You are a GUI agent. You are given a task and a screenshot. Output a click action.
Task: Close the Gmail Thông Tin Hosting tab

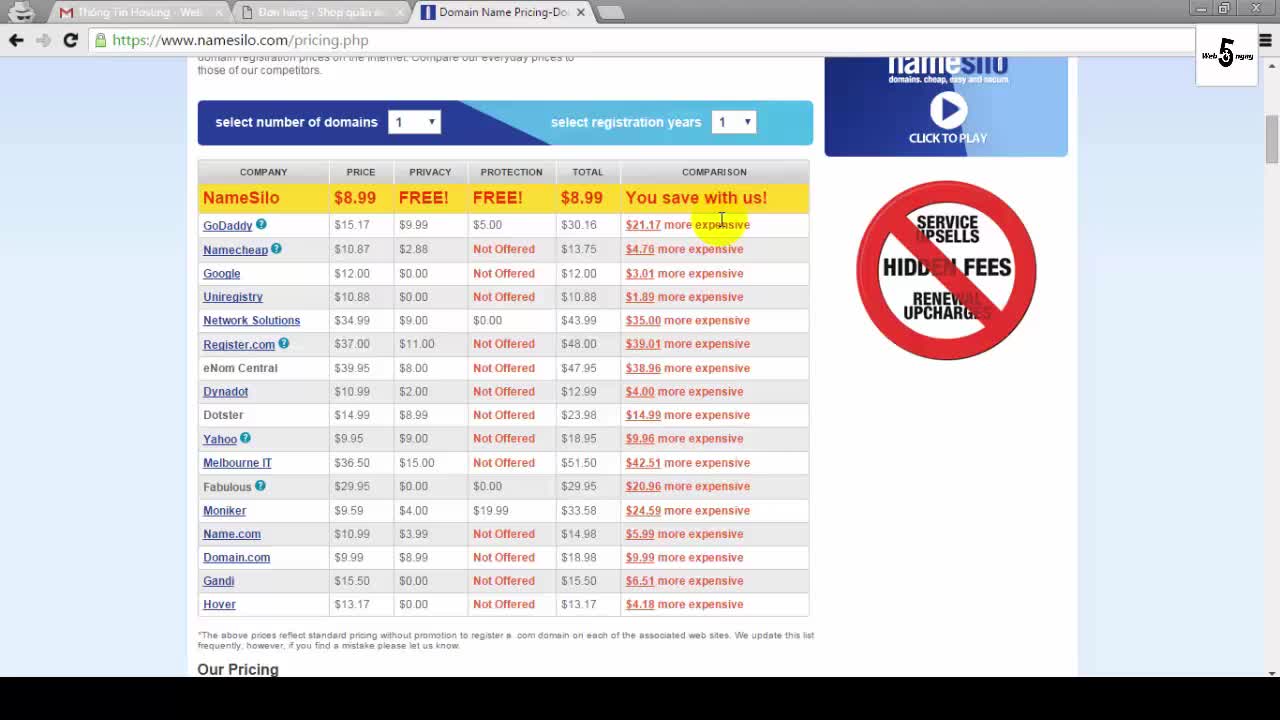click(218, 12)
